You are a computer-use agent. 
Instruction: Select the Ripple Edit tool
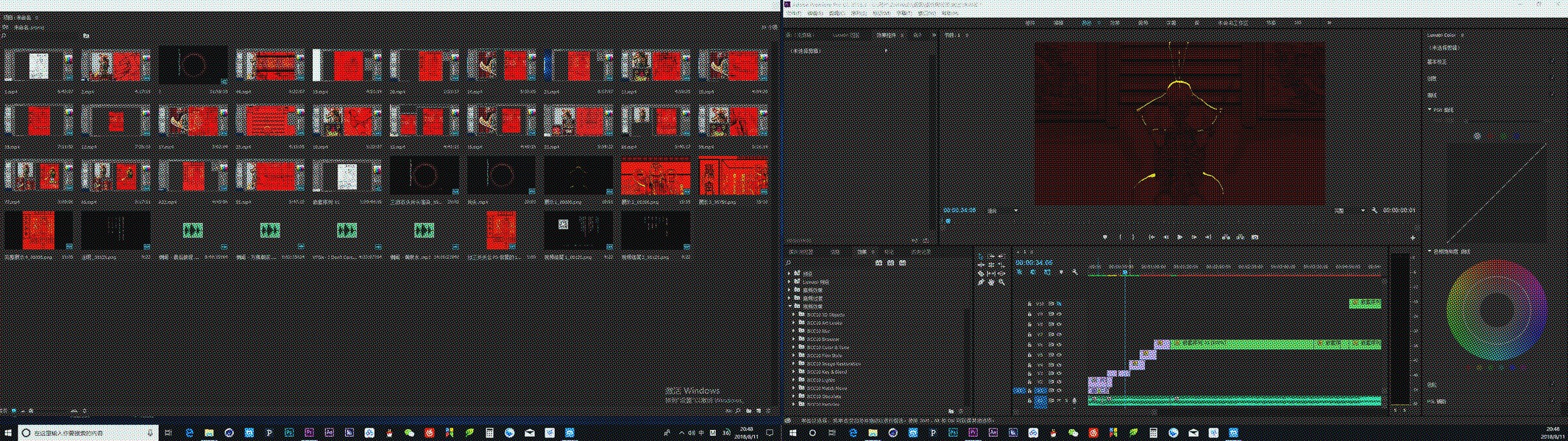coord(981,265)
